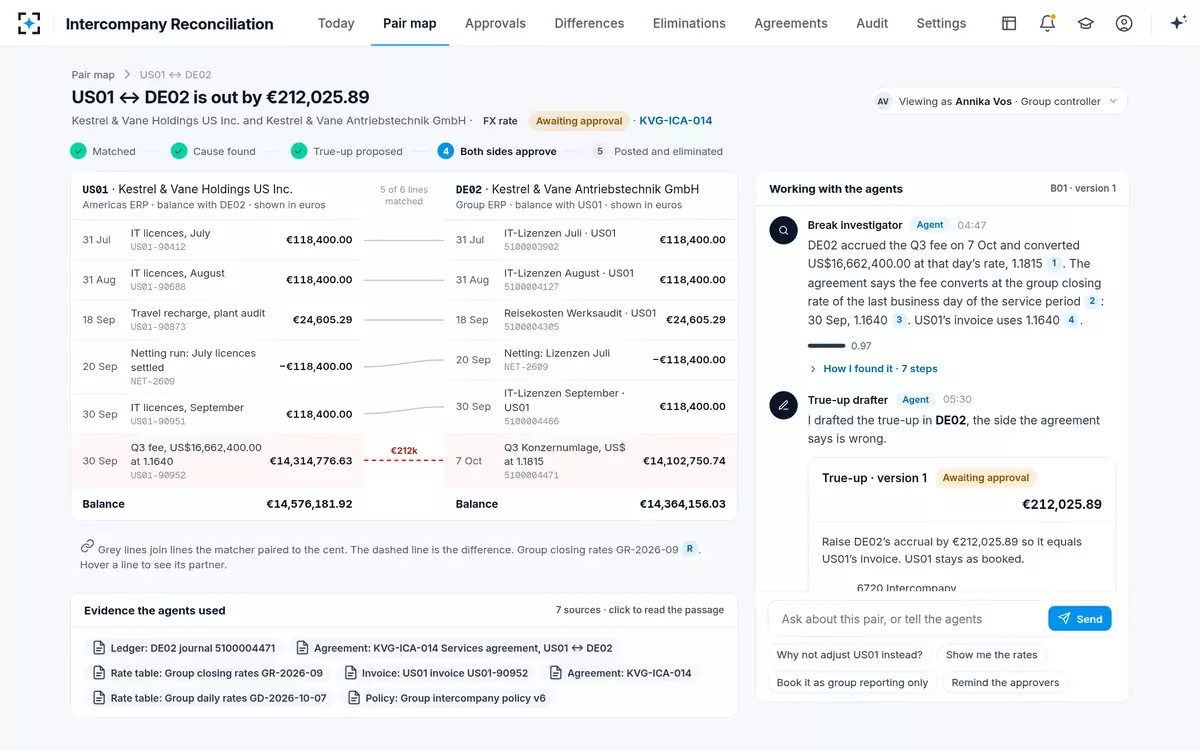This screenshot has height=750, width=1200.
Task: Open evidence Invoice: US01 invoice US01-90952
Action: (437, 673)
